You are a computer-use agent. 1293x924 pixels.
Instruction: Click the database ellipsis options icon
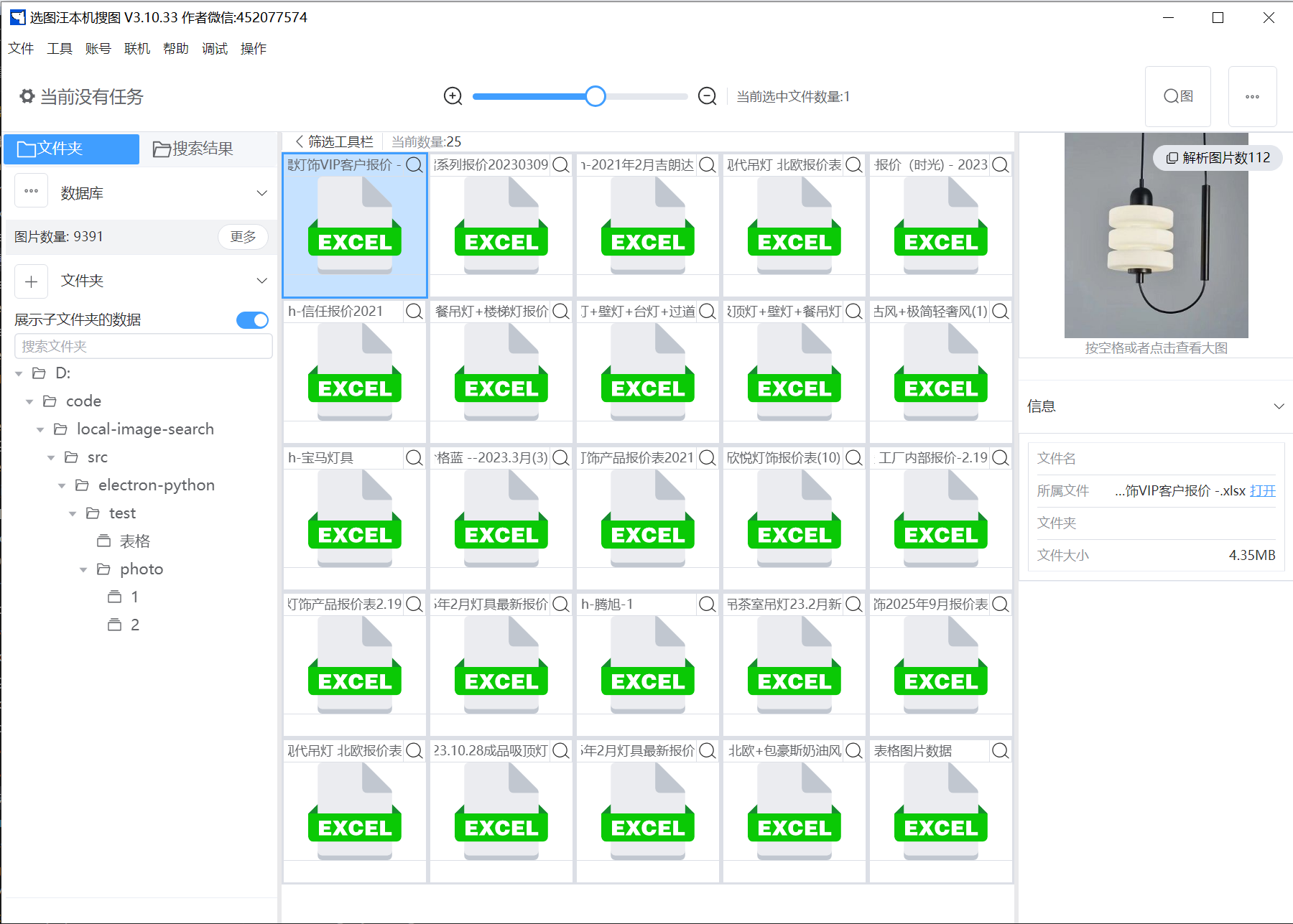(x=31, y=190)
